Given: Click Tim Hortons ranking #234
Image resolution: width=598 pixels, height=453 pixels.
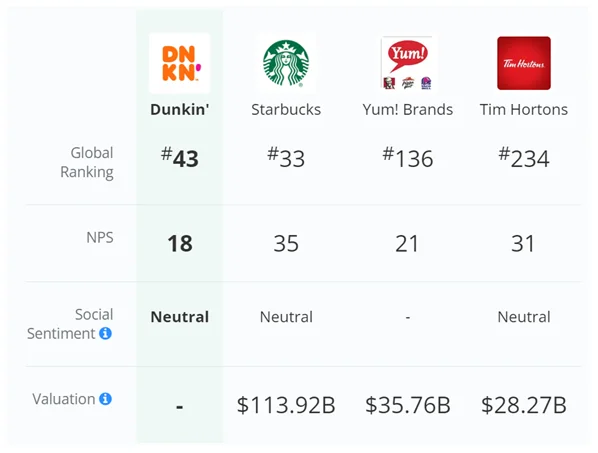Looking at the screenshot, I should click(524, 157).
